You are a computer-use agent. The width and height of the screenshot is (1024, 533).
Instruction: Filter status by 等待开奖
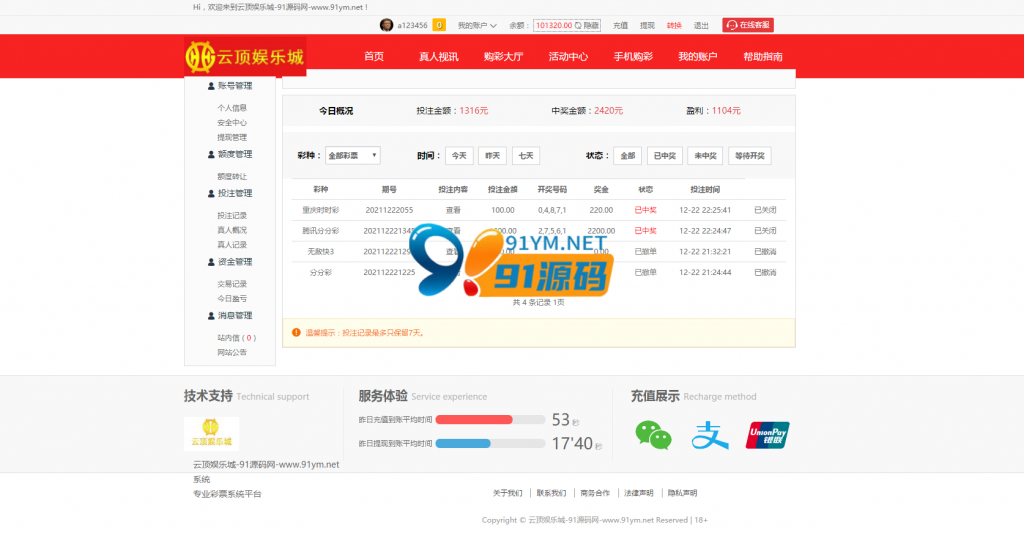click(x=750, y=155)
